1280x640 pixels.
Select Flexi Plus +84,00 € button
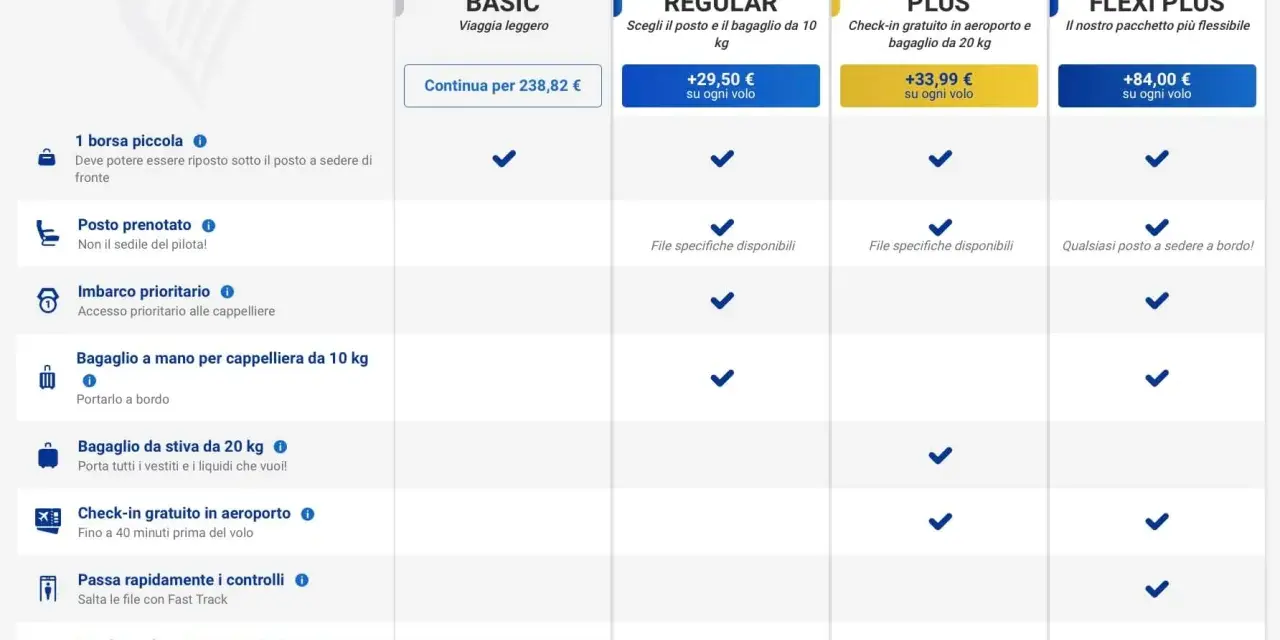pos(1157,86)
